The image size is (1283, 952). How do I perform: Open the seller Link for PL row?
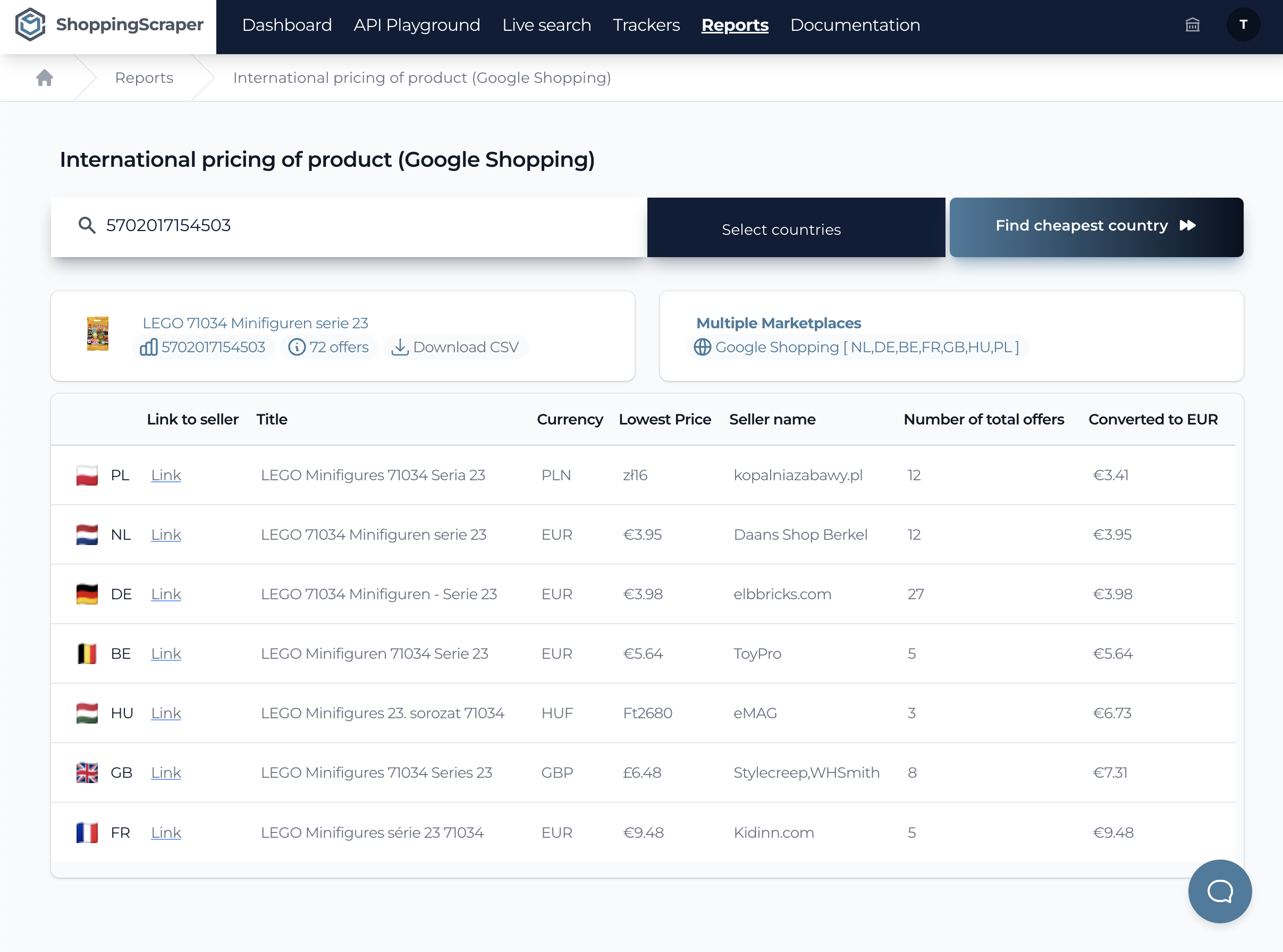[x=166, y=475]
